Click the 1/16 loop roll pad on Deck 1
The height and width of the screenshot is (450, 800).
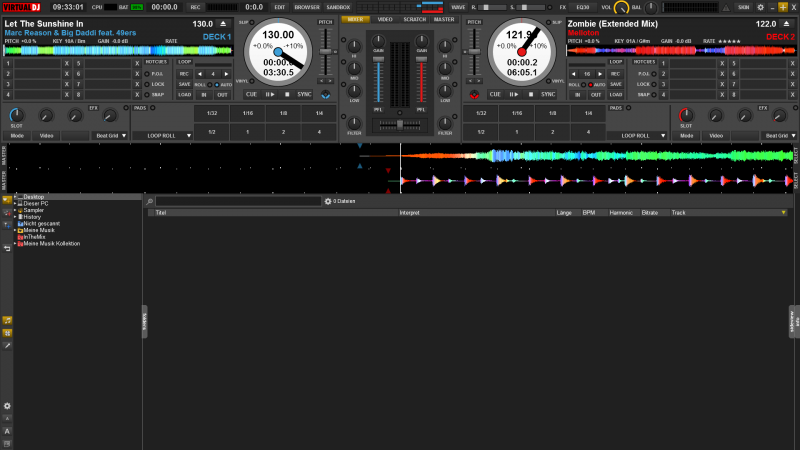click(248, 113)
